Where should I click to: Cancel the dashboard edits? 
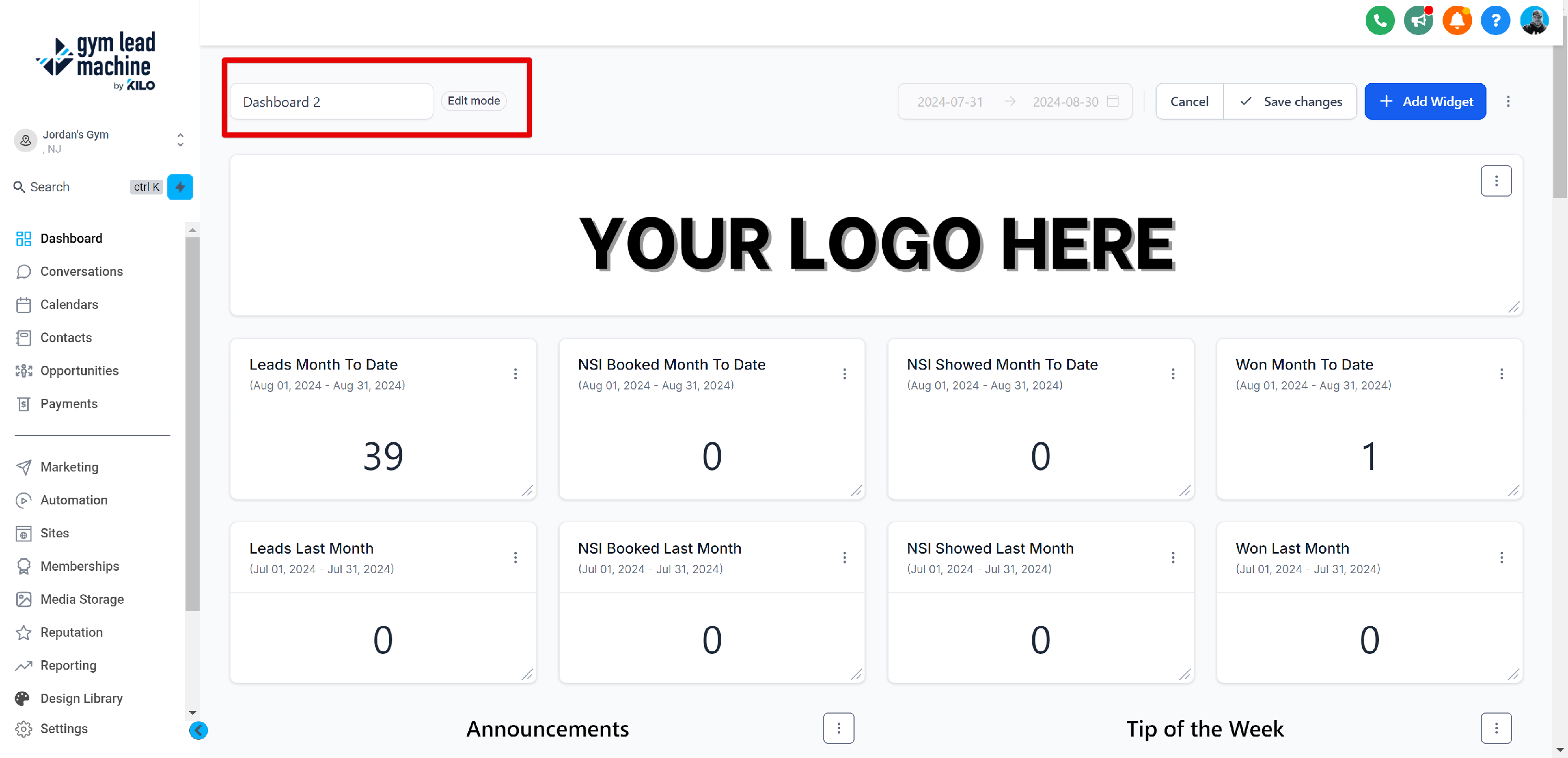coord(1189,101)
